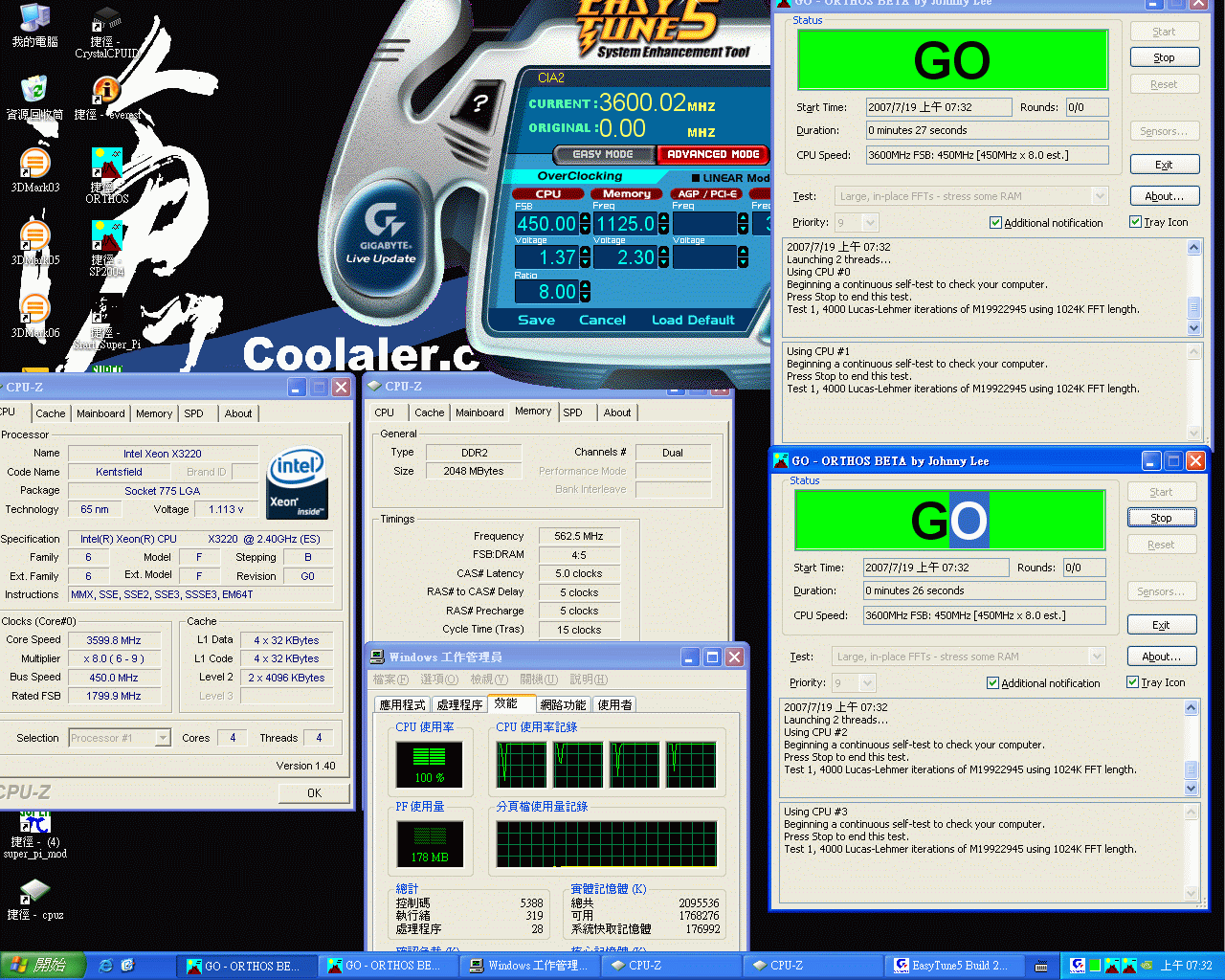Screen dimensions: 1225x980
Task: Select the 3DMark05 desktop icon
Action: (x=34, y=243)
